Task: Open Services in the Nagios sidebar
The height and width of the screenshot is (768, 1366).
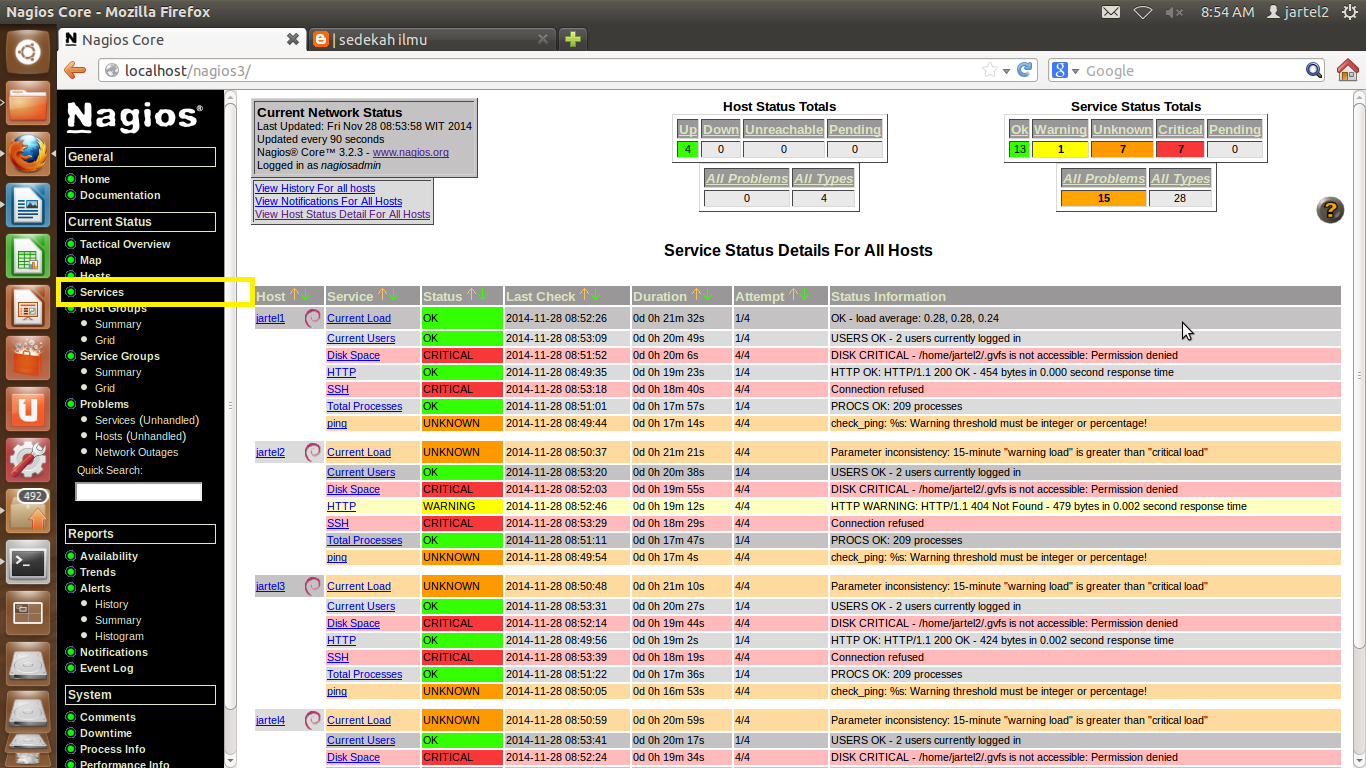Action: coord(102,292)
